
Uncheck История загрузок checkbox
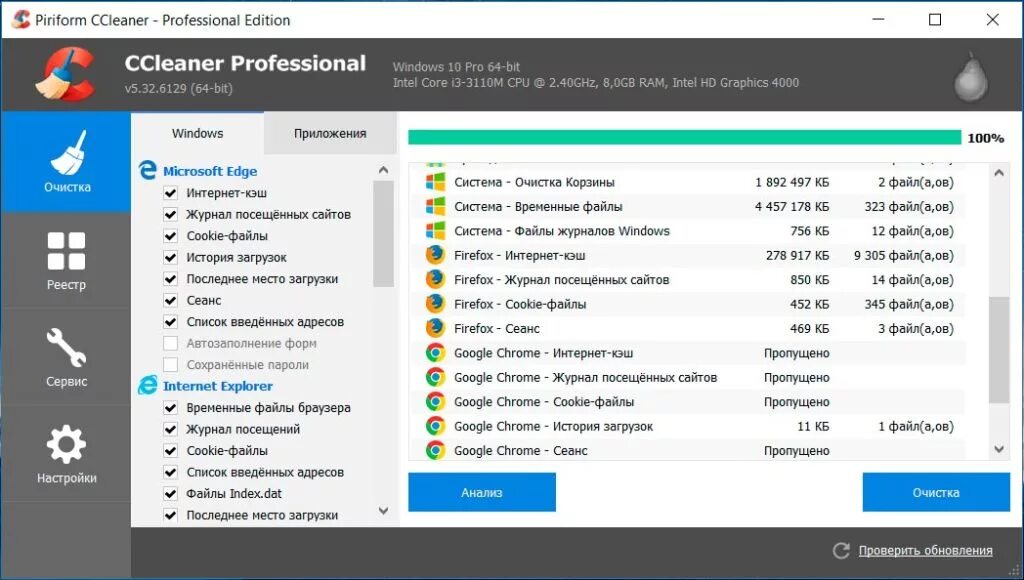(170, 257)
